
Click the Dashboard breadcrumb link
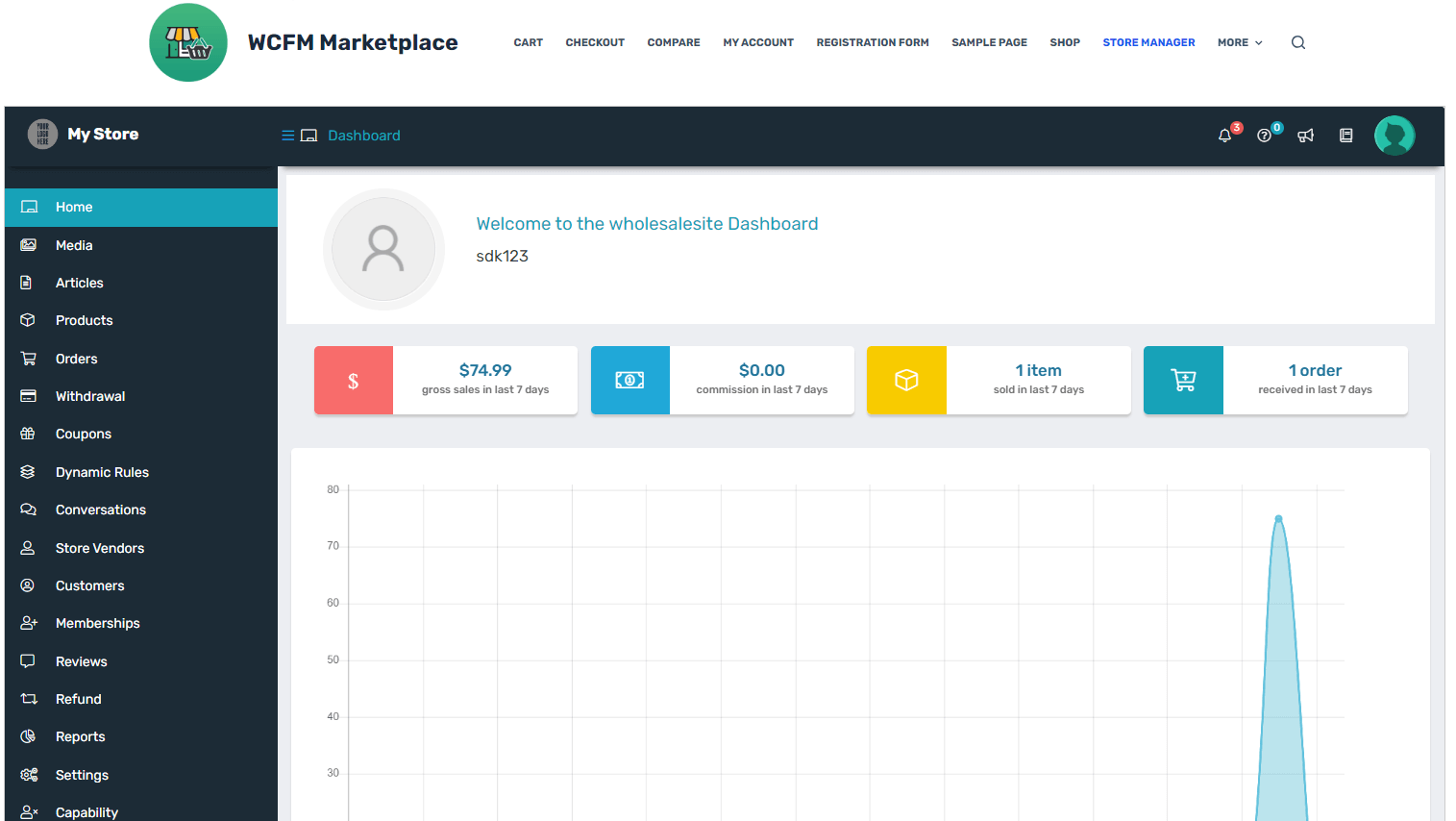(364, 136)
